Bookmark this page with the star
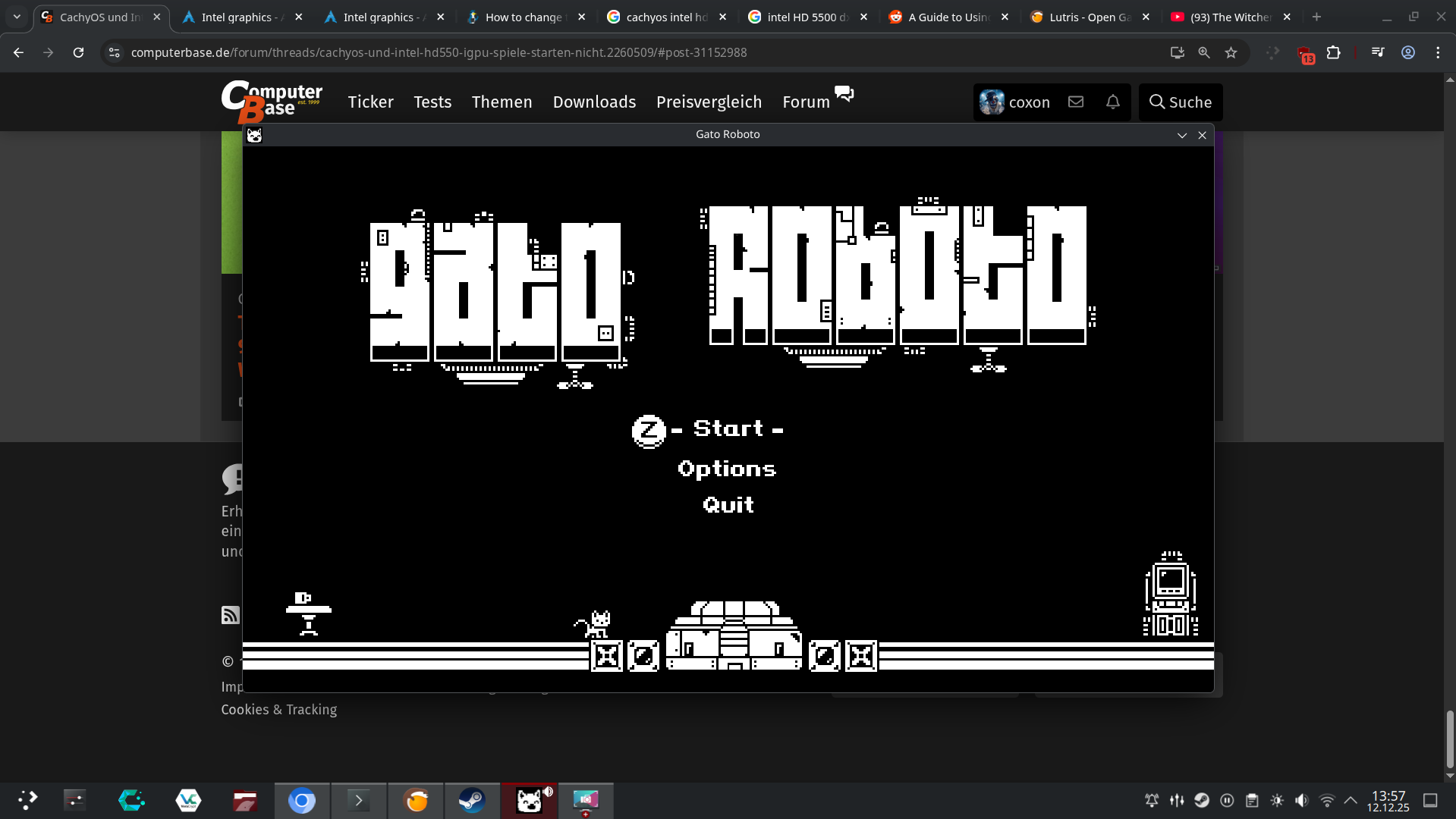Screen dimensions: 1456x819 coord(1231,52)
